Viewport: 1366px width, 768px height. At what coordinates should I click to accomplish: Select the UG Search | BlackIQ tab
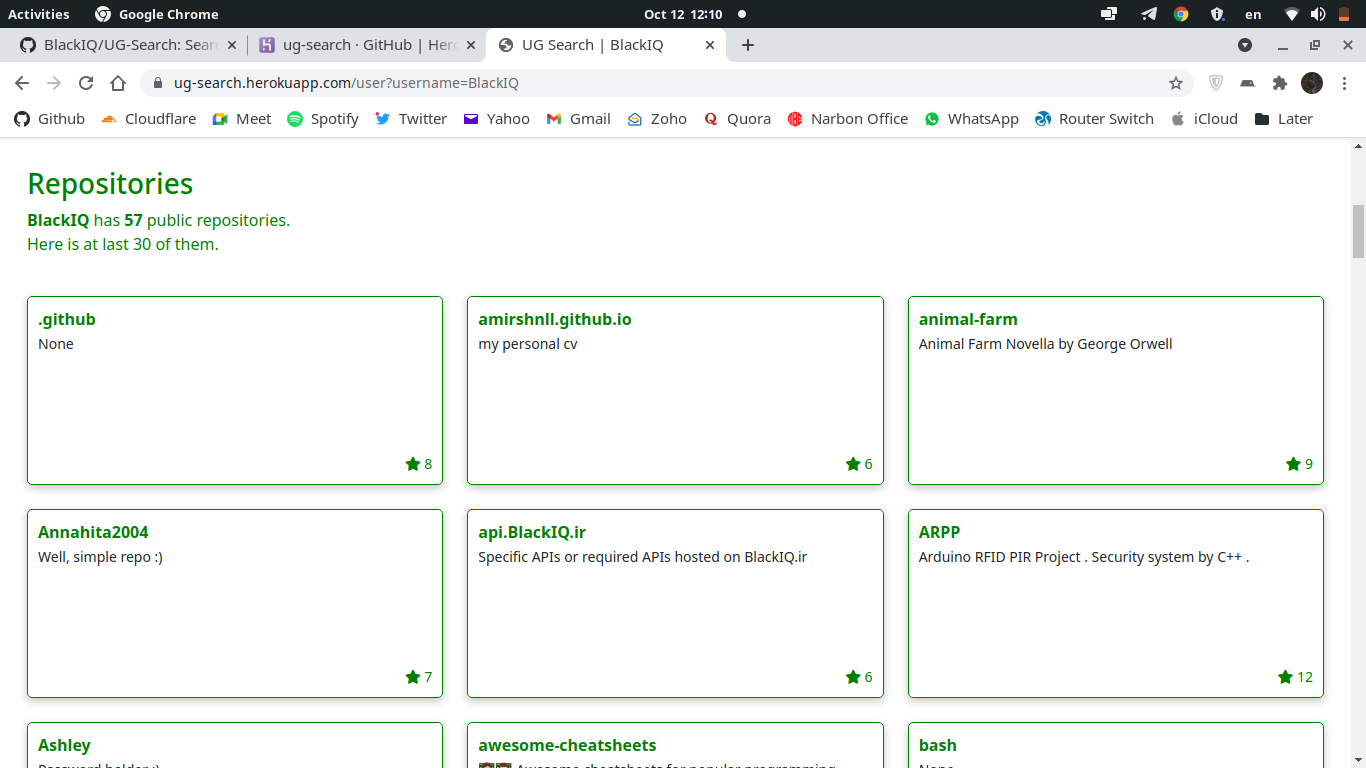tap(605, 45)
